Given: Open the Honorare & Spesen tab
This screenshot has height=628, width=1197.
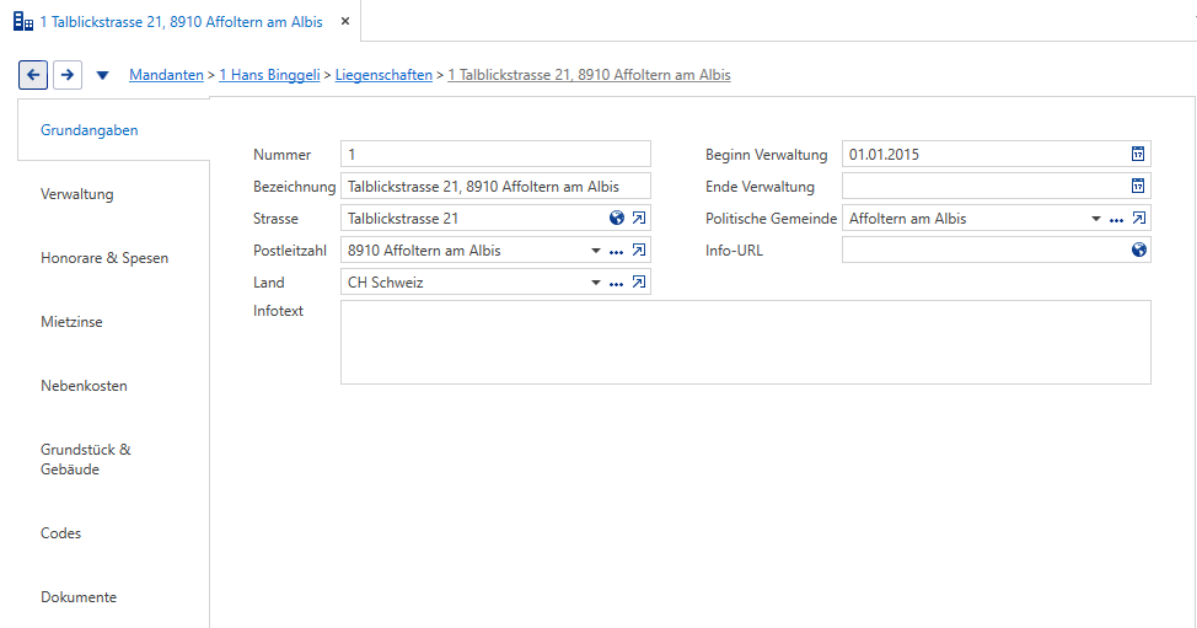Looking at the screenshot, I should click(105, 258).
